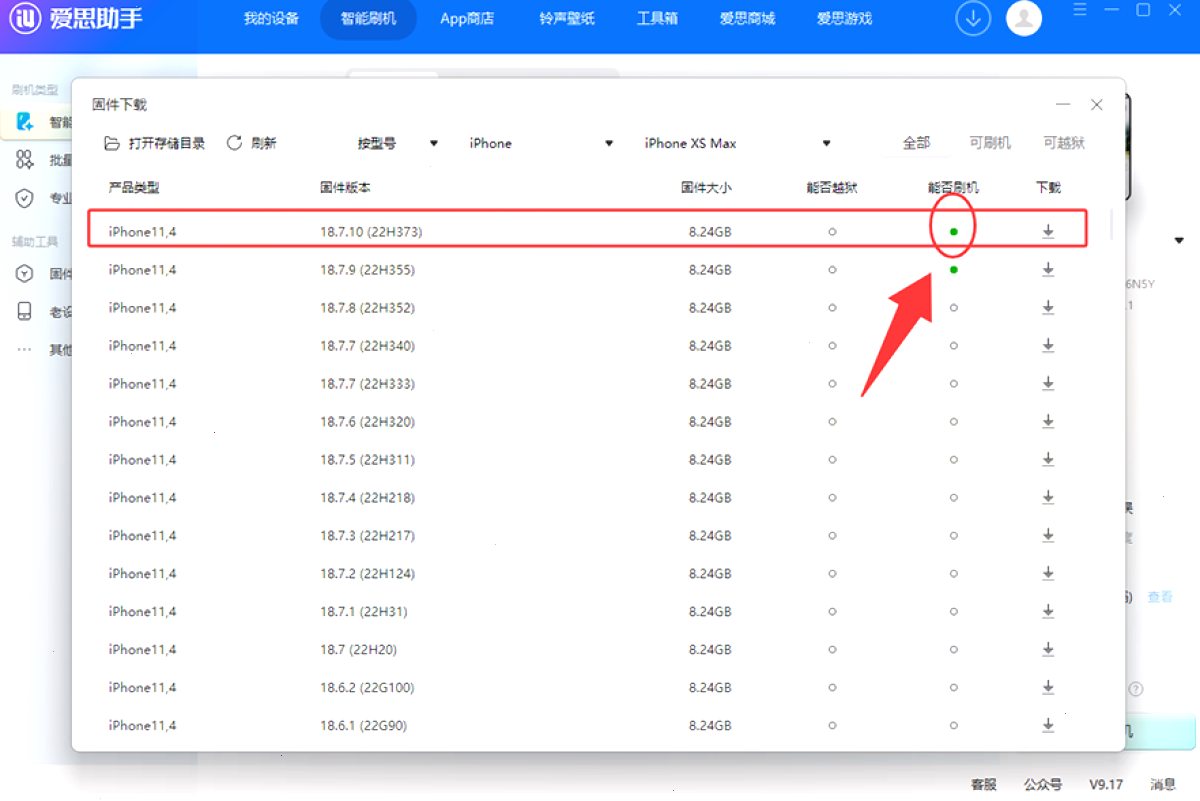Open the 工具箱 tab
Viewport: 1200px width, 801px height.
tap(657, 19)
